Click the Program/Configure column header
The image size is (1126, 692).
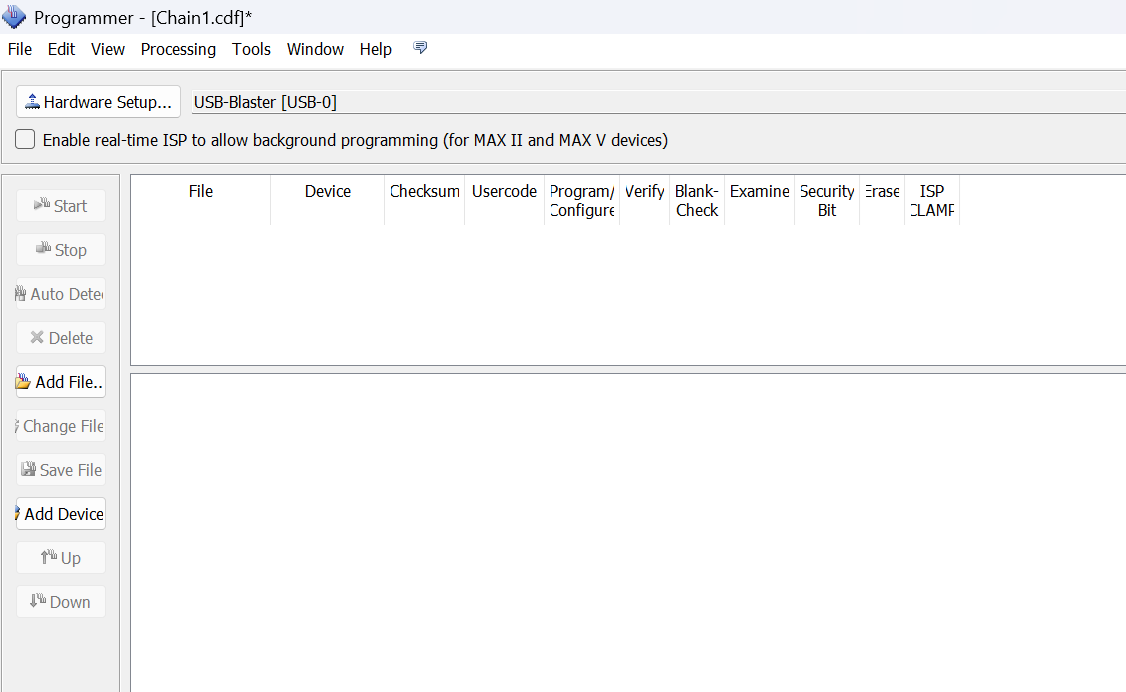[x=582, y=201]
